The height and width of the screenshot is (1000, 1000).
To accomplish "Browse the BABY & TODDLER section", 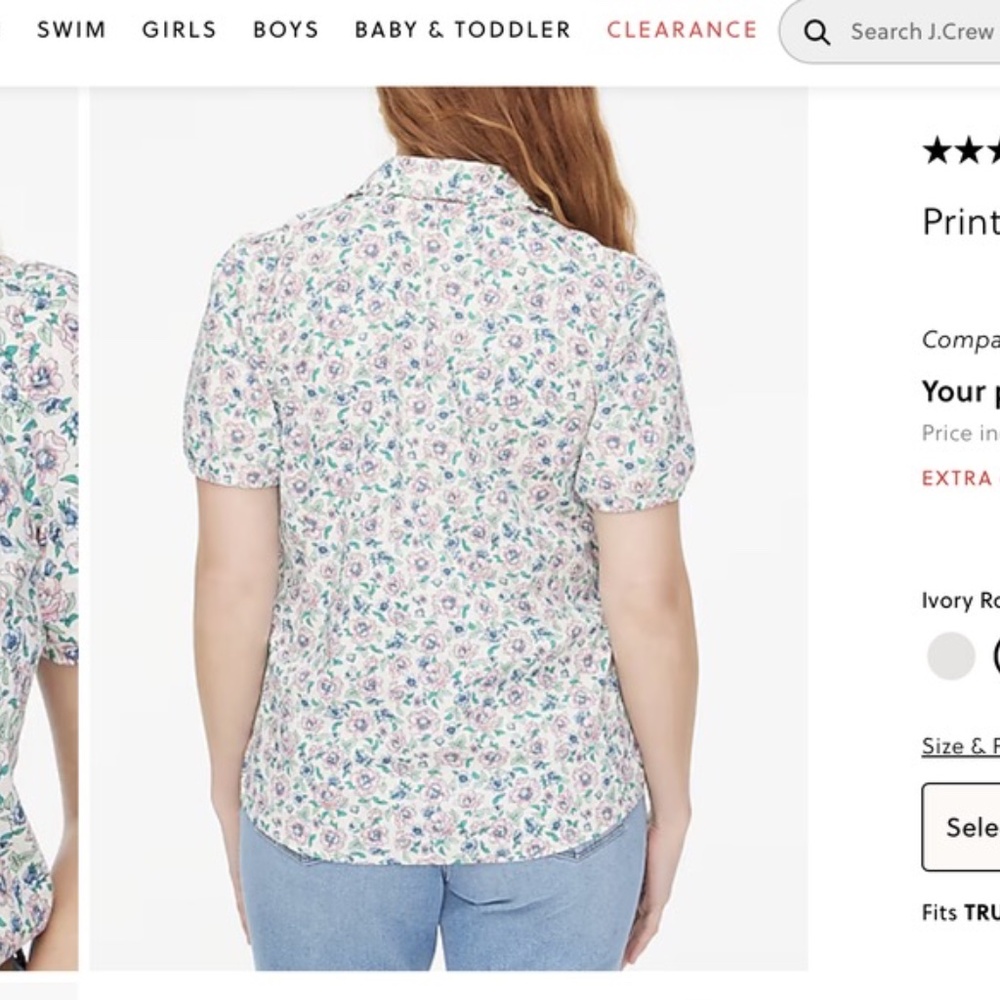I will click(x=461, y=29).
